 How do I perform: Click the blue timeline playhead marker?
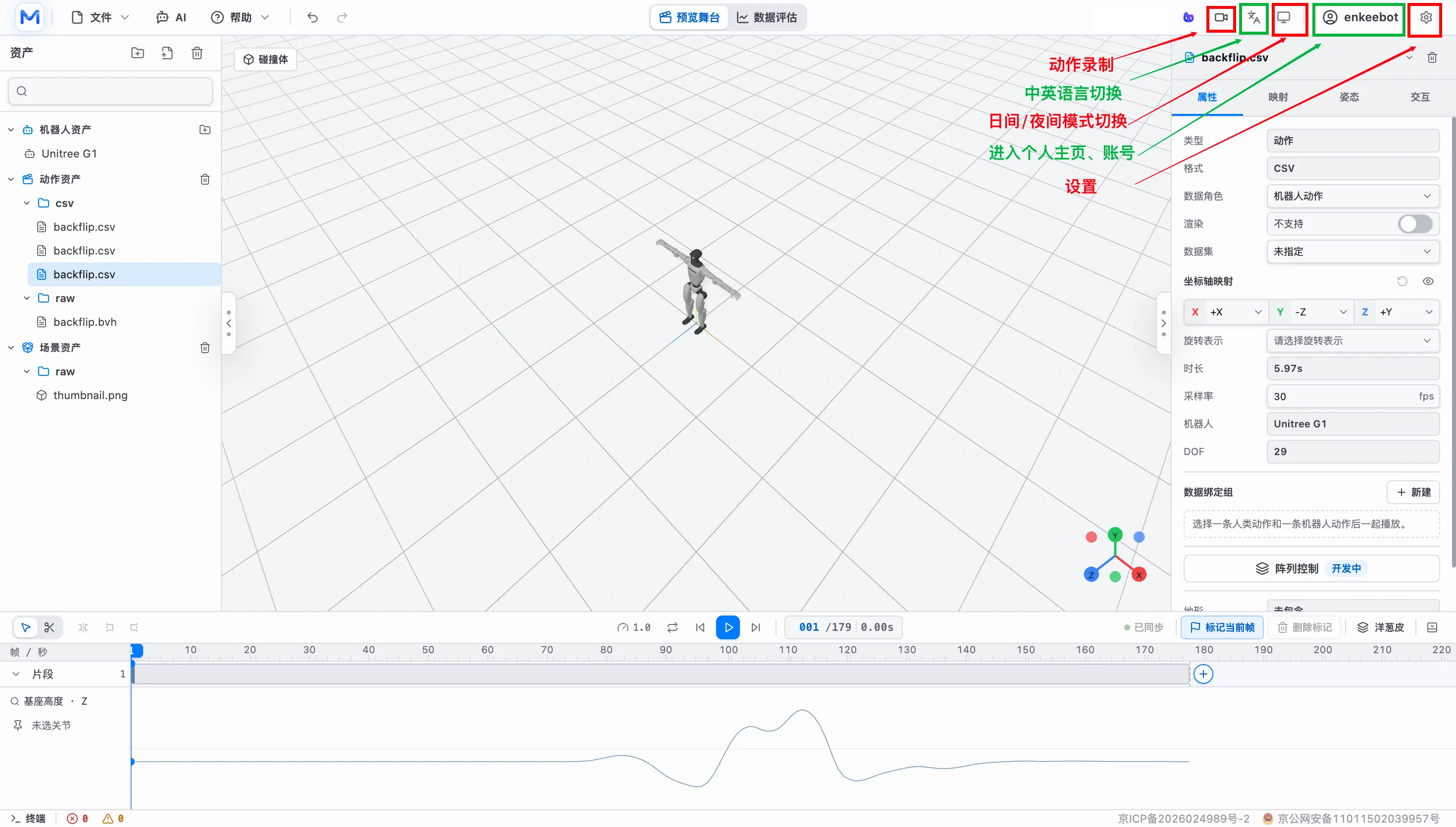click(136, 650)
